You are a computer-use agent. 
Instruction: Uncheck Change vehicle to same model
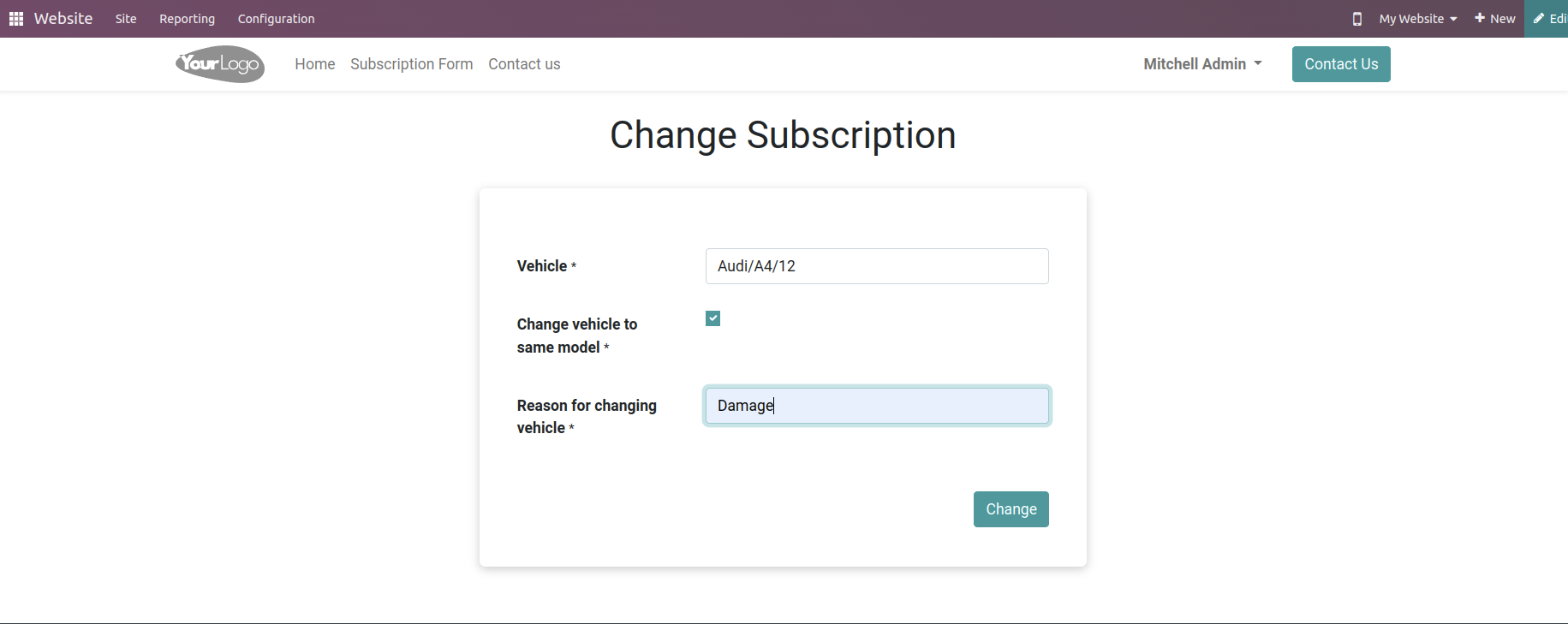(x=712, y=318)
